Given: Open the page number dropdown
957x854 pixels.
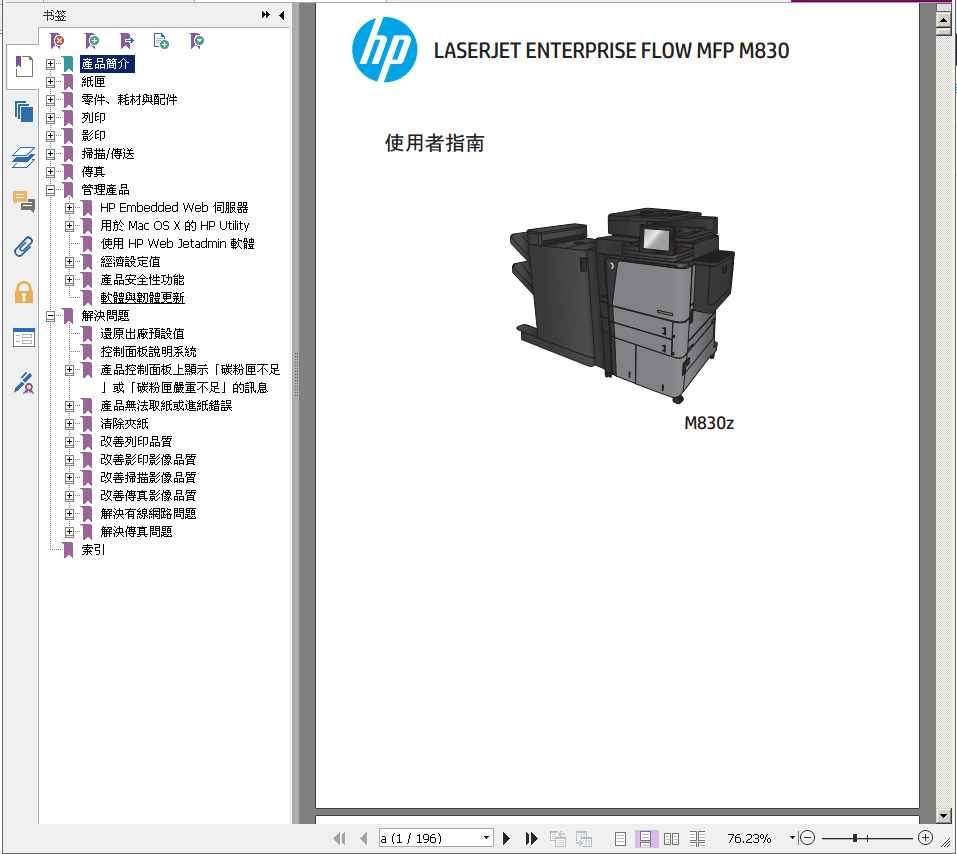Looking at the screenshot, I should click(x=486, y=838).
